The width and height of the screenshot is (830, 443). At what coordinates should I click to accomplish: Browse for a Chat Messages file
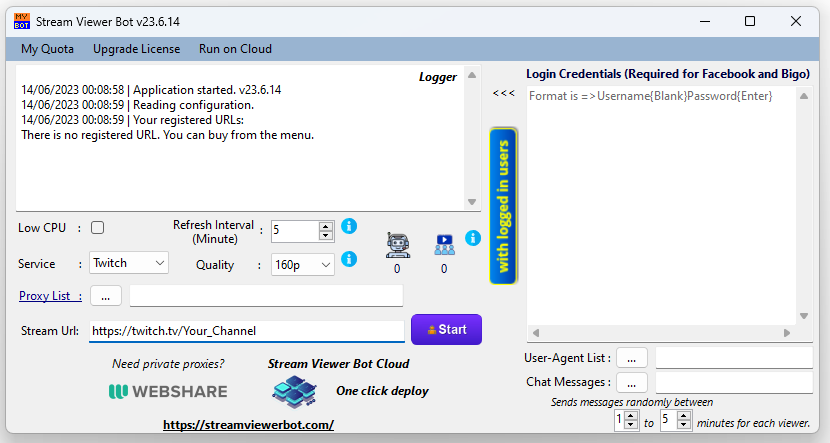[631, 382]
